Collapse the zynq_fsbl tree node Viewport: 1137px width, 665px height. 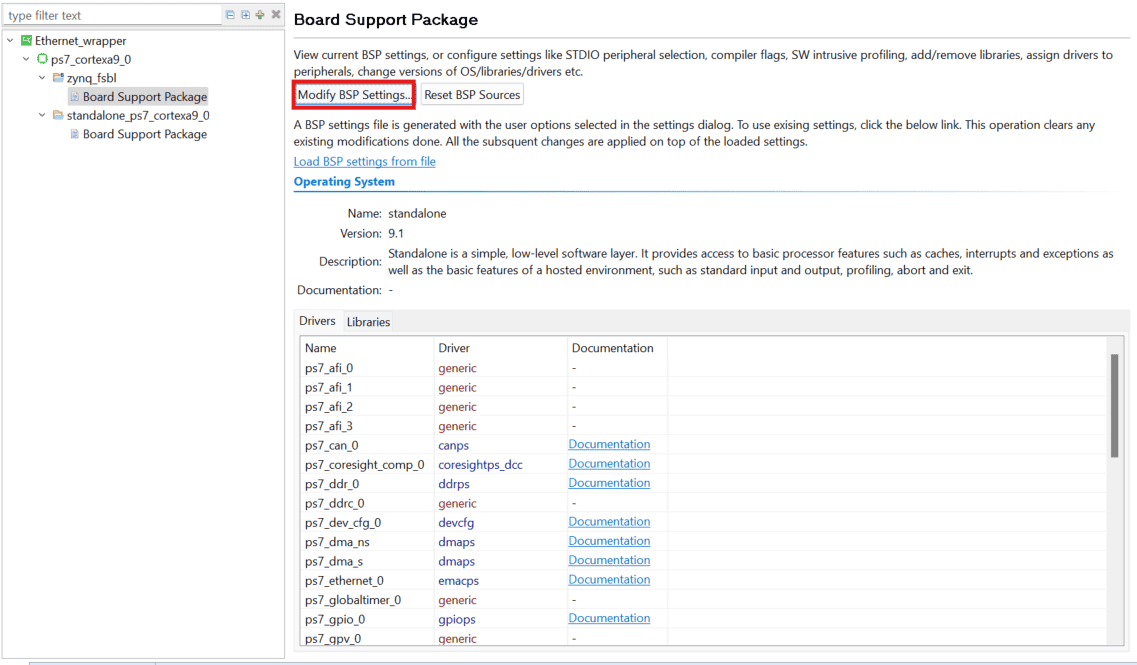tap(42, 78)
